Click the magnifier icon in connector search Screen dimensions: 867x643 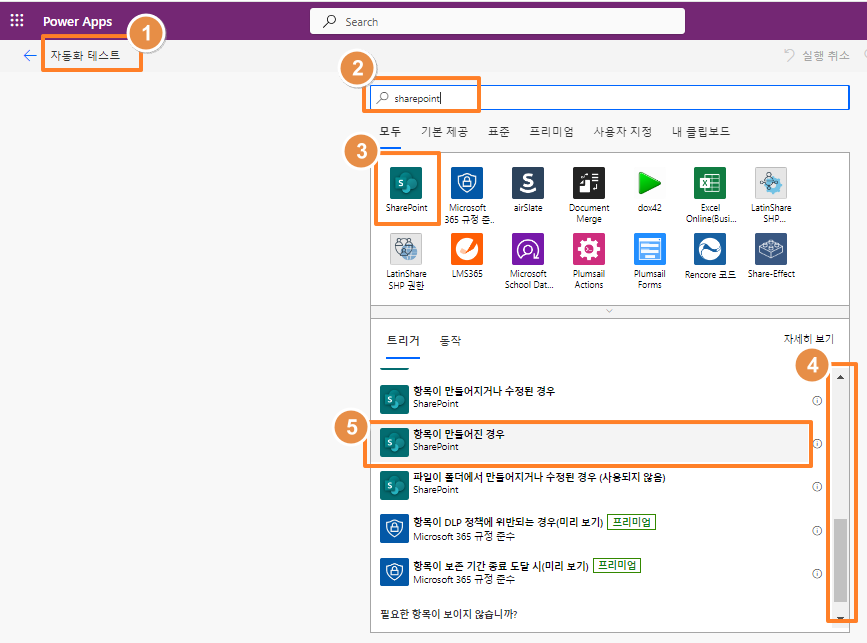383,98
